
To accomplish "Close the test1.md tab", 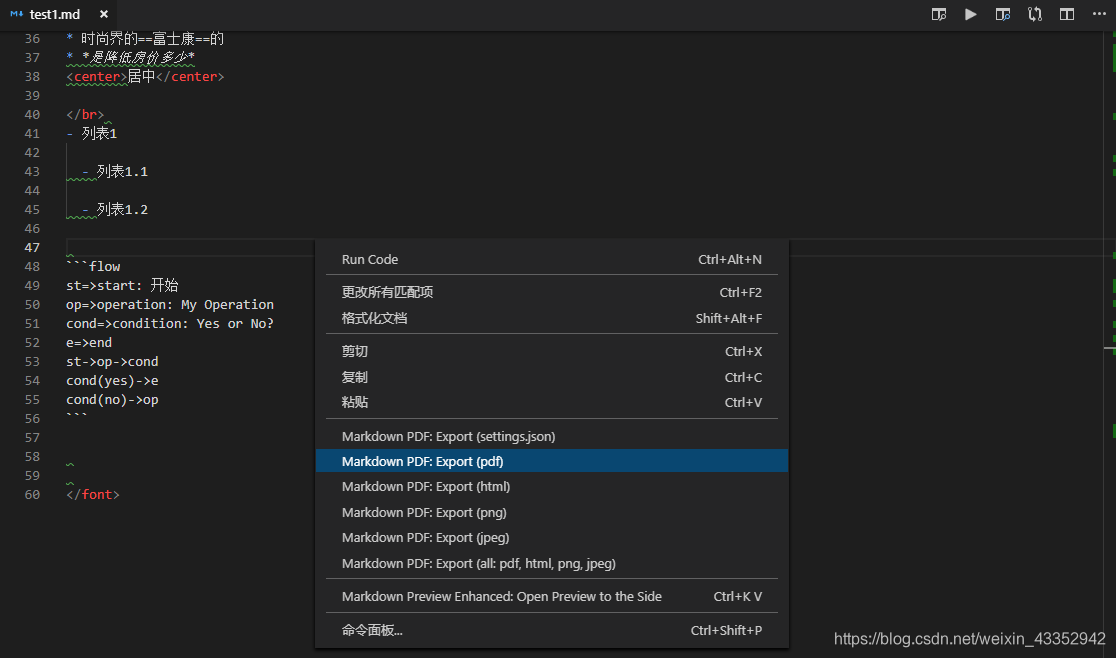I will pyautogui.click(x=104, y=14).
